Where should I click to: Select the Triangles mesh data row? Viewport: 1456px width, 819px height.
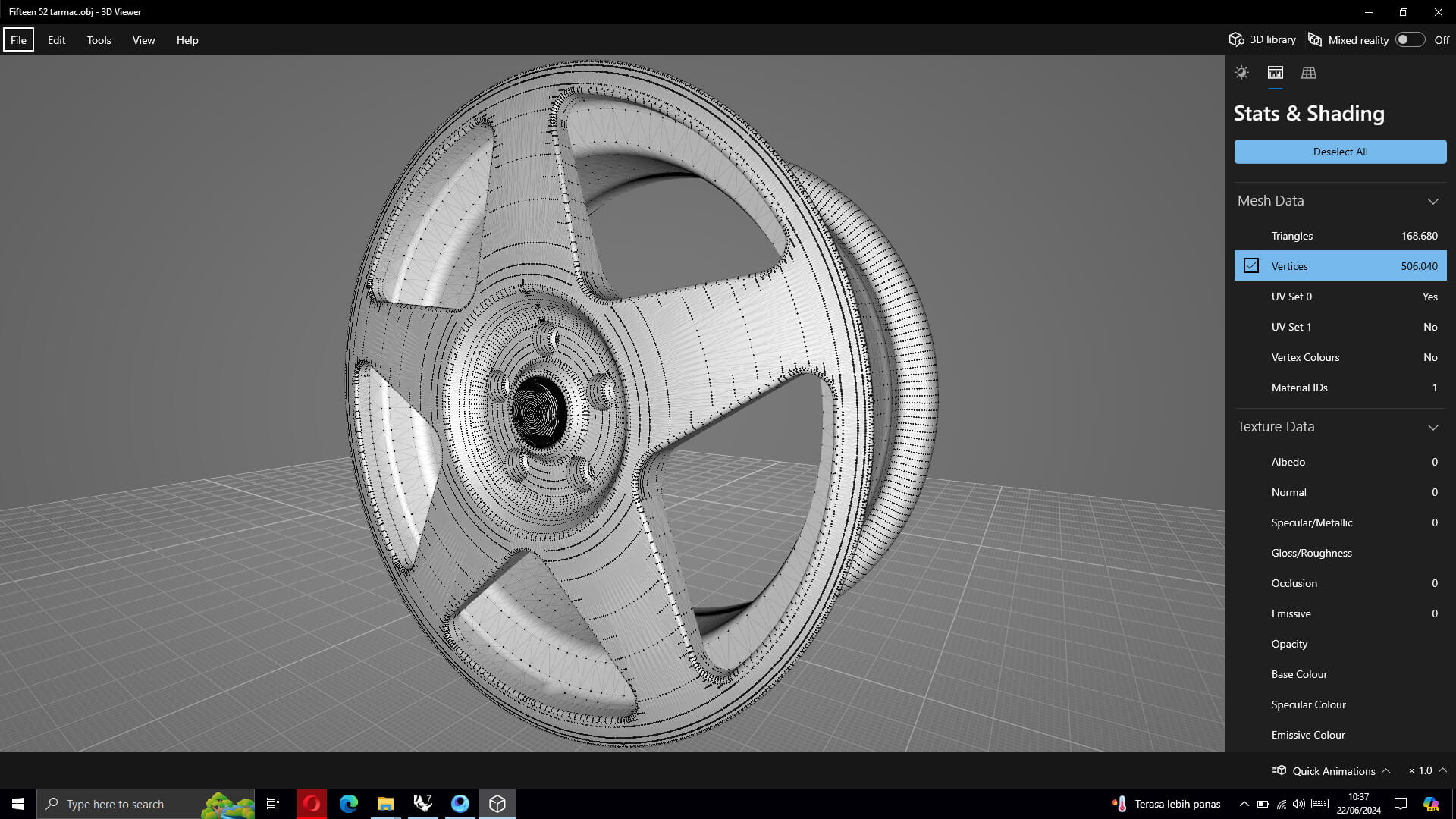coord(1340,236)
